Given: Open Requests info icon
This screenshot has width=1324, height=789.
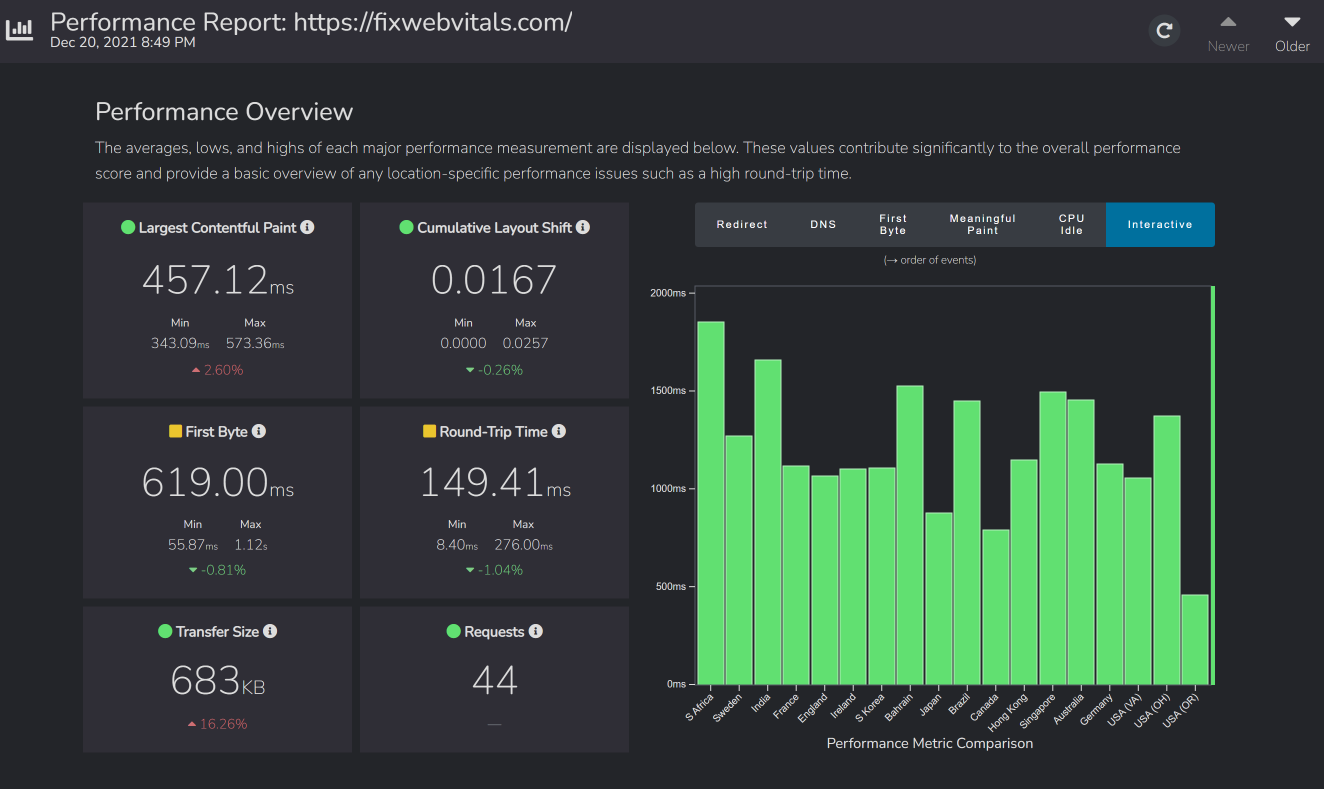Looking at the screenshot, I should coord(535,631).
